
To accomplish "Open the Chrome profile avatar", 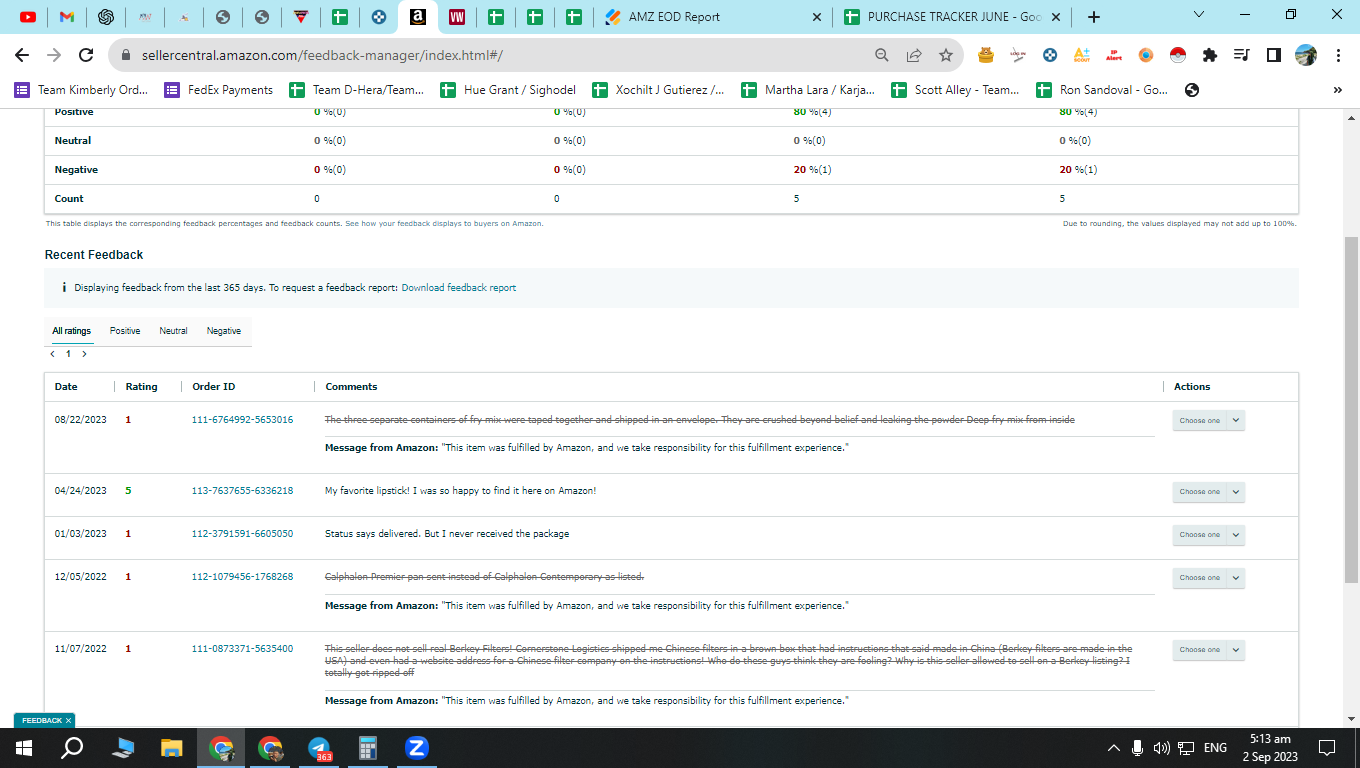I will (x=1305, y=55).
